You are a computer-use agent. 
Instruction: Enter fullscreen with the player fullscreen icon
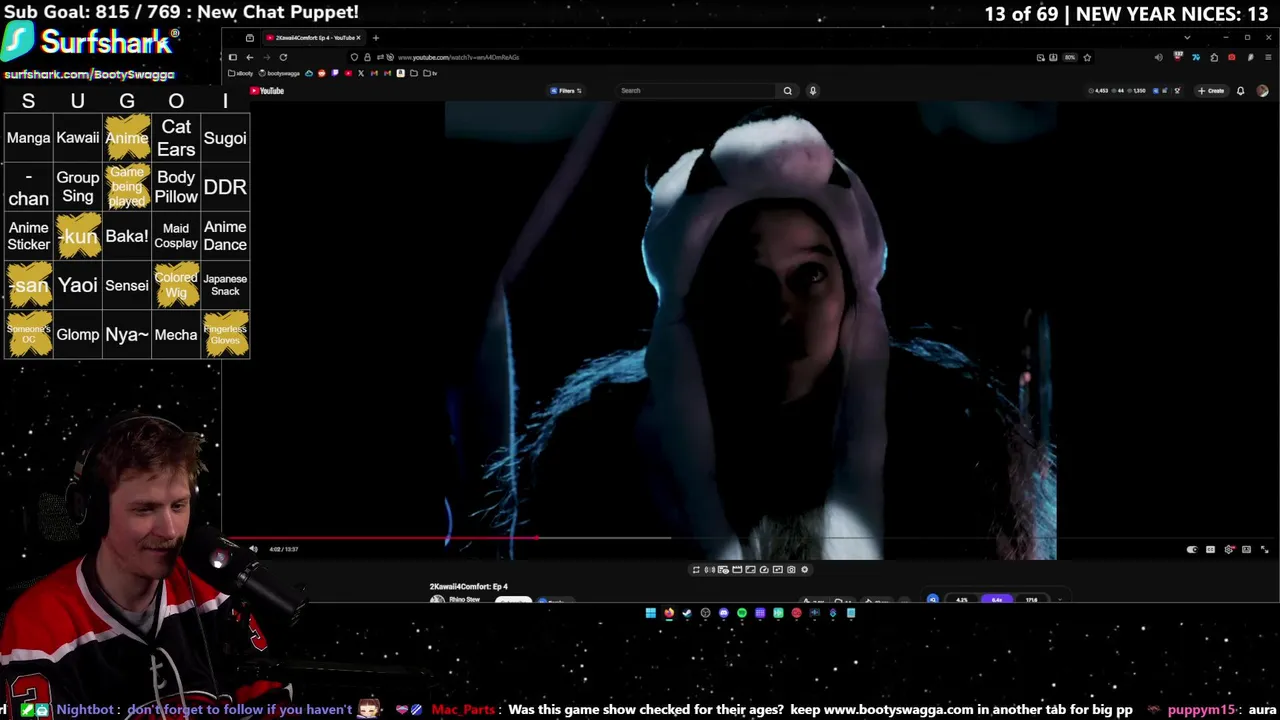1264,549
